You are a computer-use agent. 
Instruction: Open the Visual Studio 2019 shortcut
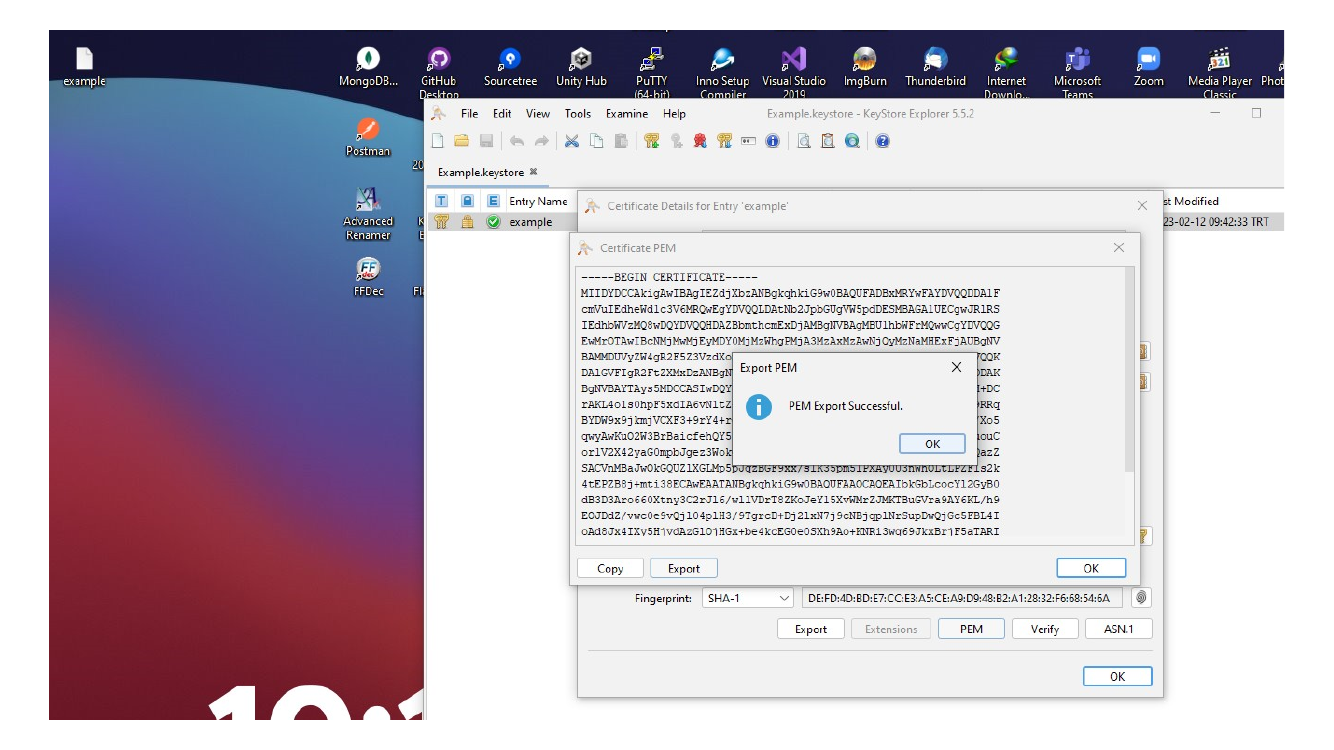794,73
